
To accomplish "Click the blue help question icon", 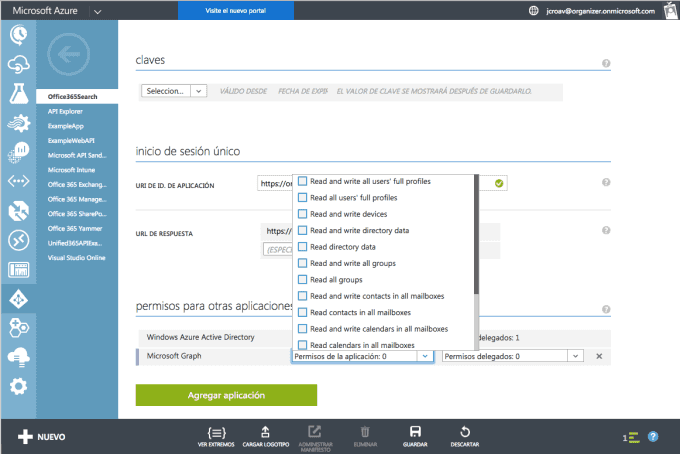I will coord(653,437).
